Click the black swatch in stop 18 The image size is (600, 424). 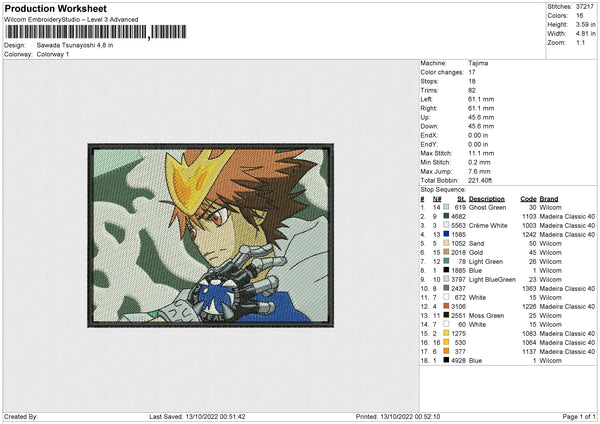[x=446, y=360]
